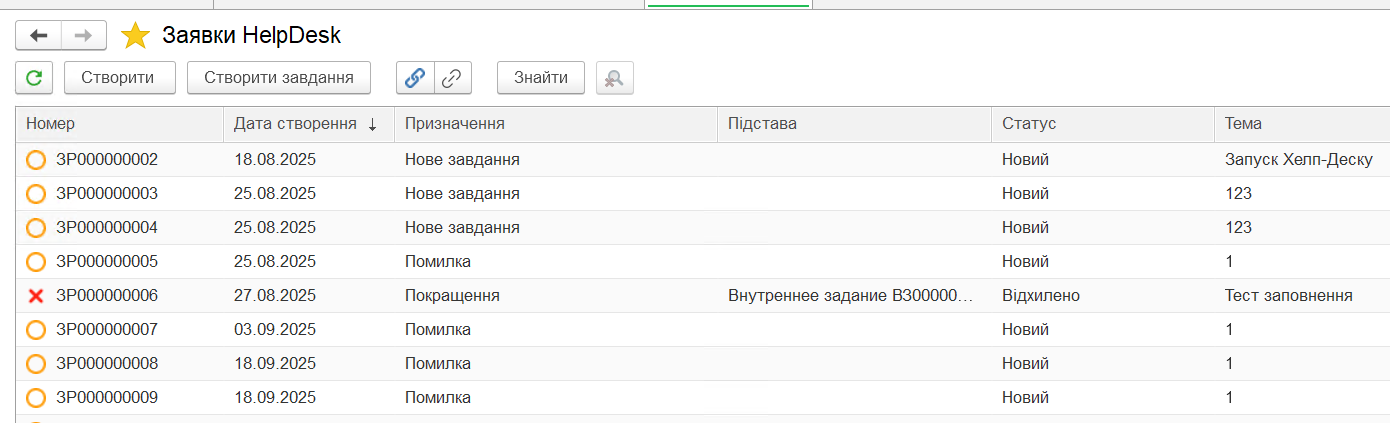Click the orange status circle of ЗР000000002

tap(36, 160)
